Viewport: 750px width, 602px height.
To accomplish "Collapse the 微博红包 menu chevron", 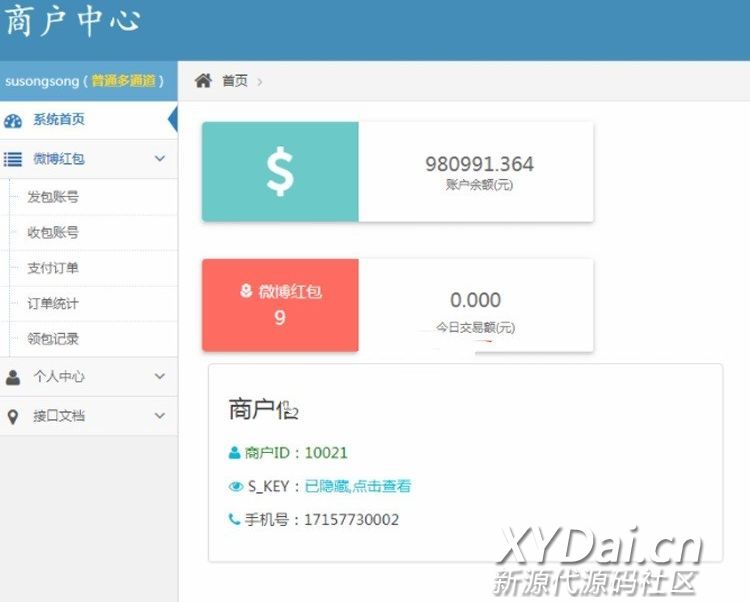I will [160, 158].
